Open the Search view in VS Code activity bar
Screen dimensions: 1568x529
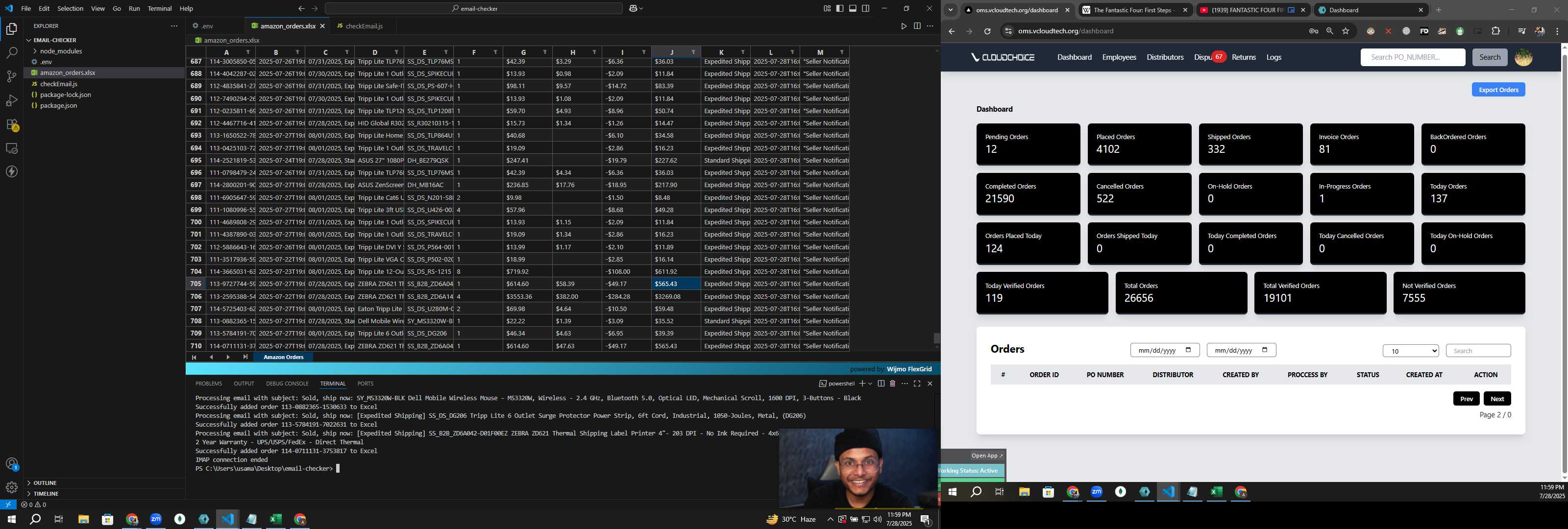(12, 53)
